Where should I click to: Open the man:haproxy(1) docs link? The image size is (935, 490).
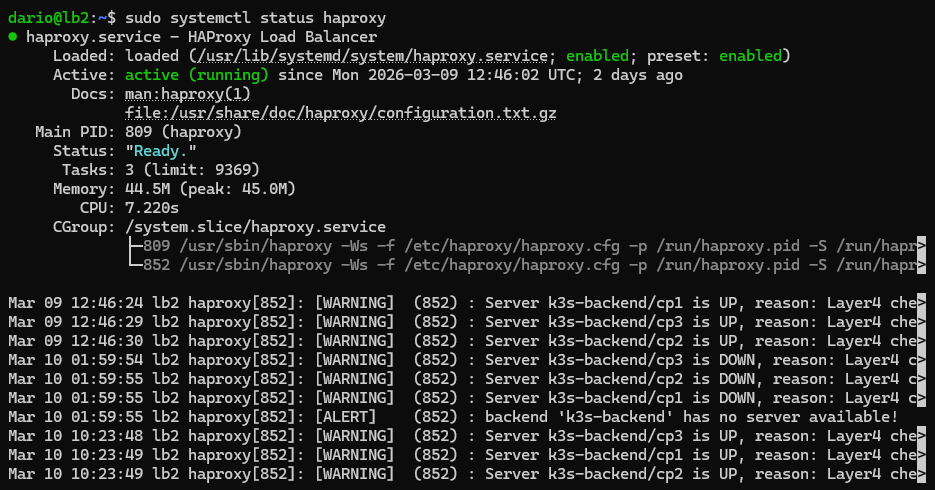coord(188,94)
